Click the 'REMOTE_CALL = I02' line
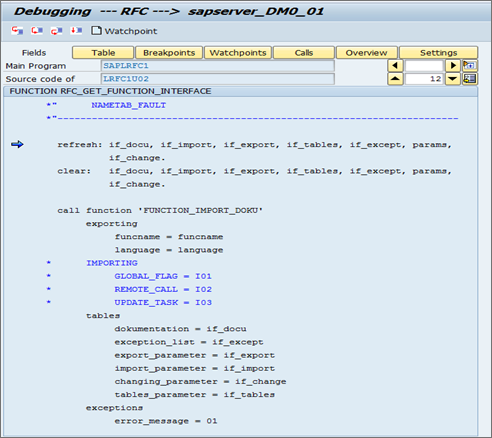This screenshot has height=438, width=492. click(x=163, y=289)
